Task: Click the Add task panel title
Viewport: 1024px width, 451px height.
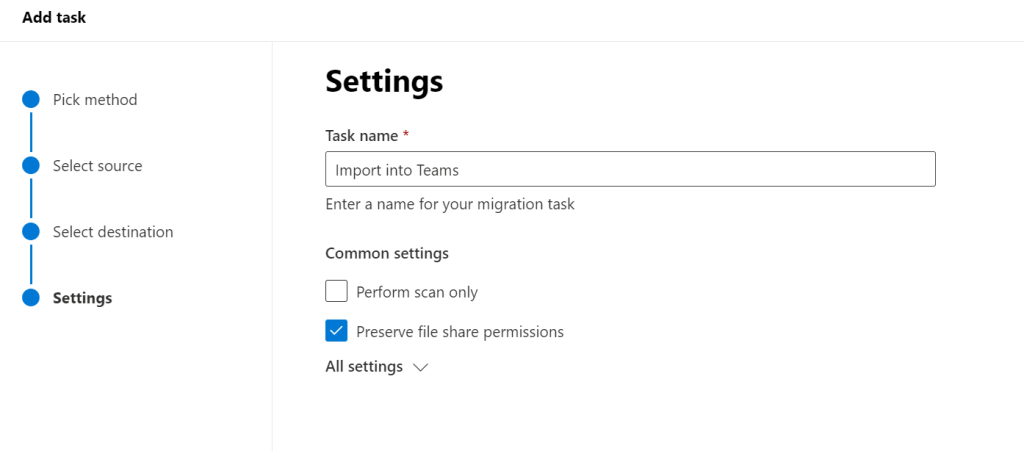Action: pyautogui.click(x=54, y=18)
